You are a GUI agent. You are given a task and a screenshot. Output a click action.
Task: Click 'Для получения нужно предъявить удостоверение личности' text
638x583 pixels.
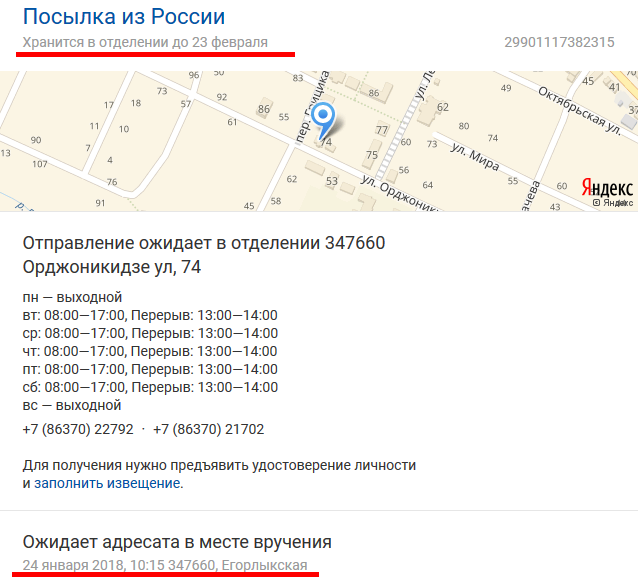click(219, 465)
